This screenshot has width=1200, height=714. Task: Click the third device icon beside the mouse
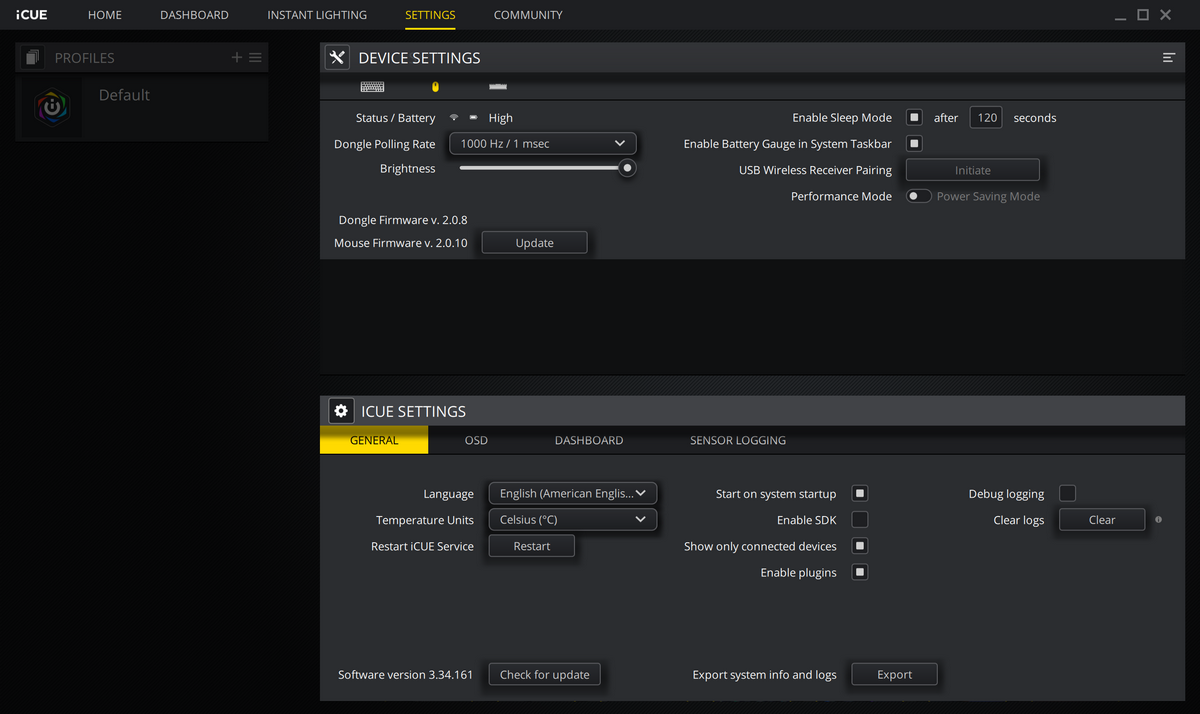click(x=498, y=87)
